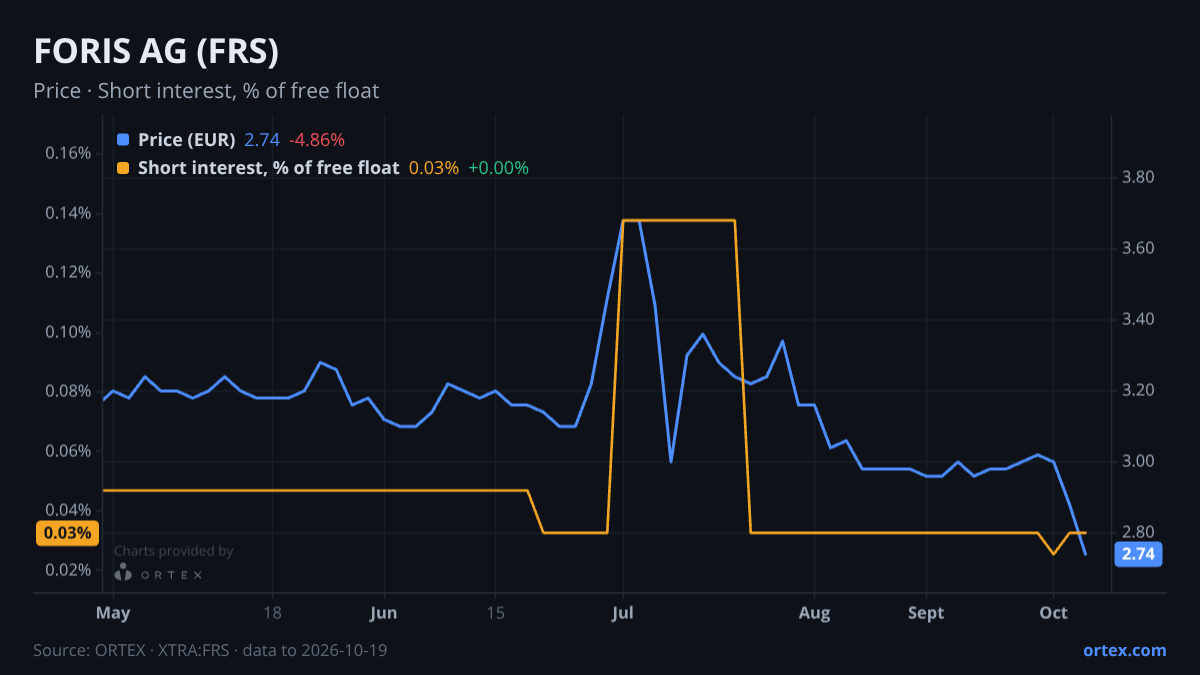Click the 3.80 right price axis label
This screenshot has height=675, width=1200.
coord(1139,178)
